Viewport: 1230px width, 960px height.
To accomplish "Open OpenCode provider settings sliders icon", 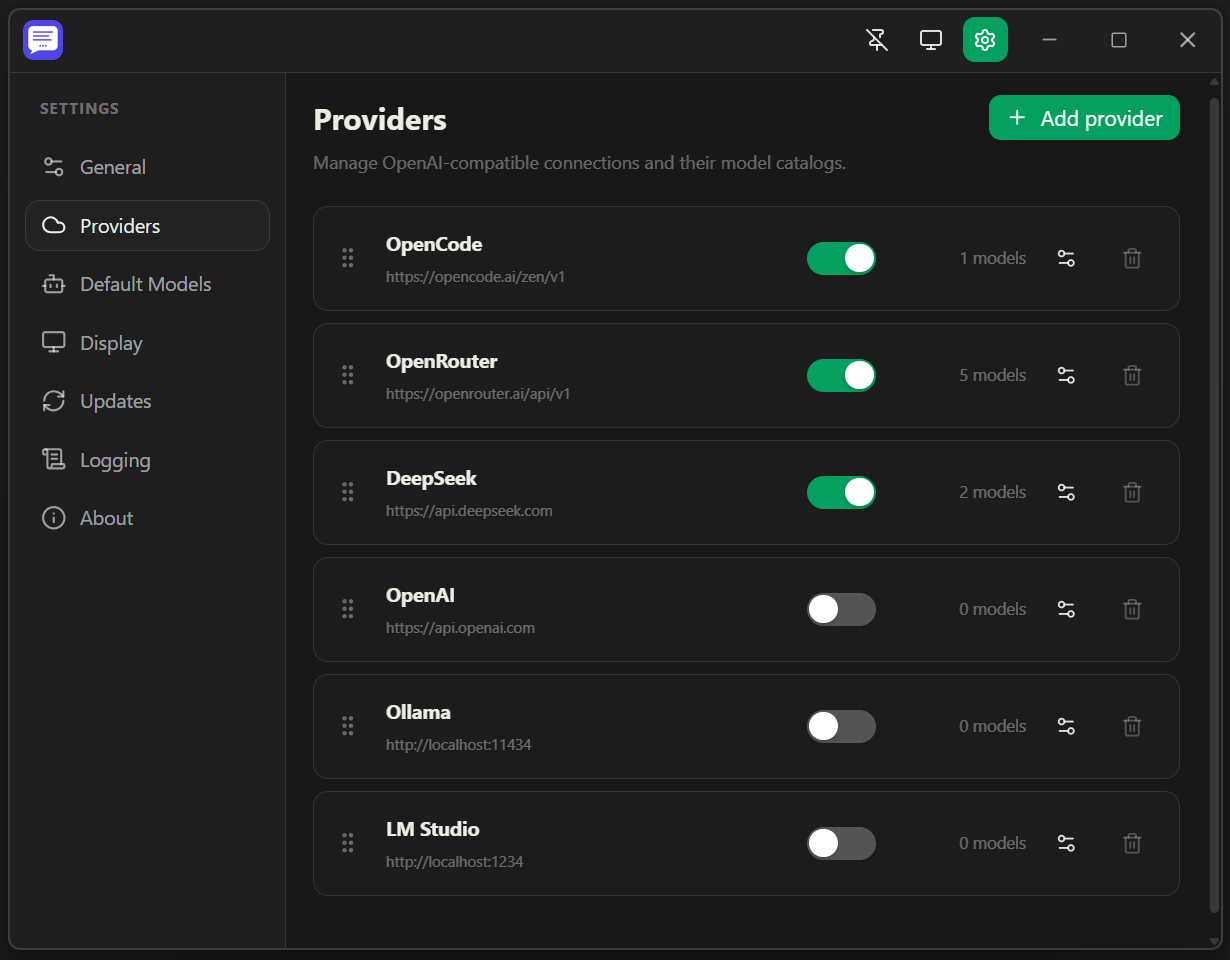I will pyautogui.click(x=1066, y=258).
